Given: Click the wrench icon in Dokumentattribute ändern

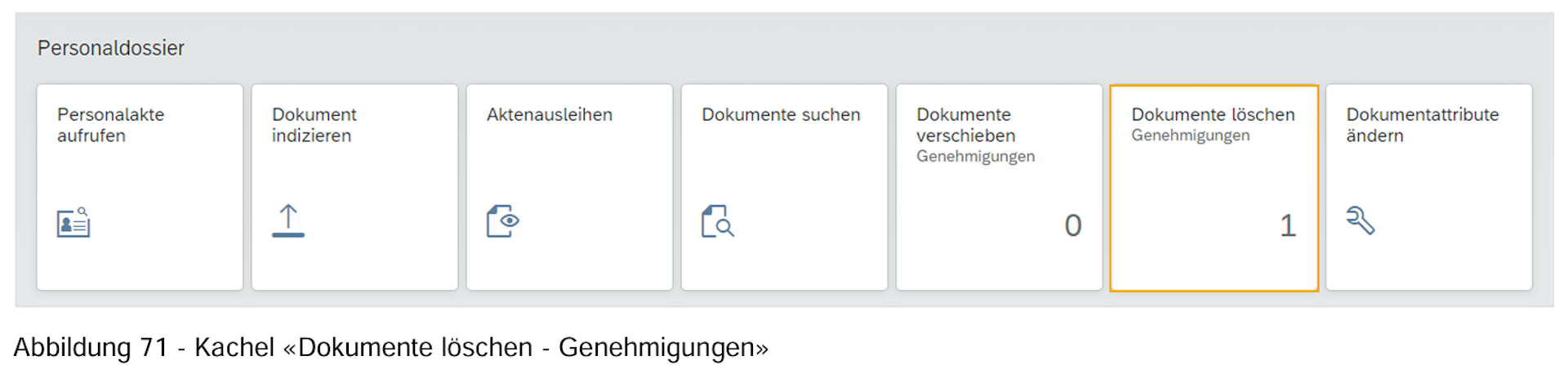Looking at the screenshot, I should pos(1361,220).
